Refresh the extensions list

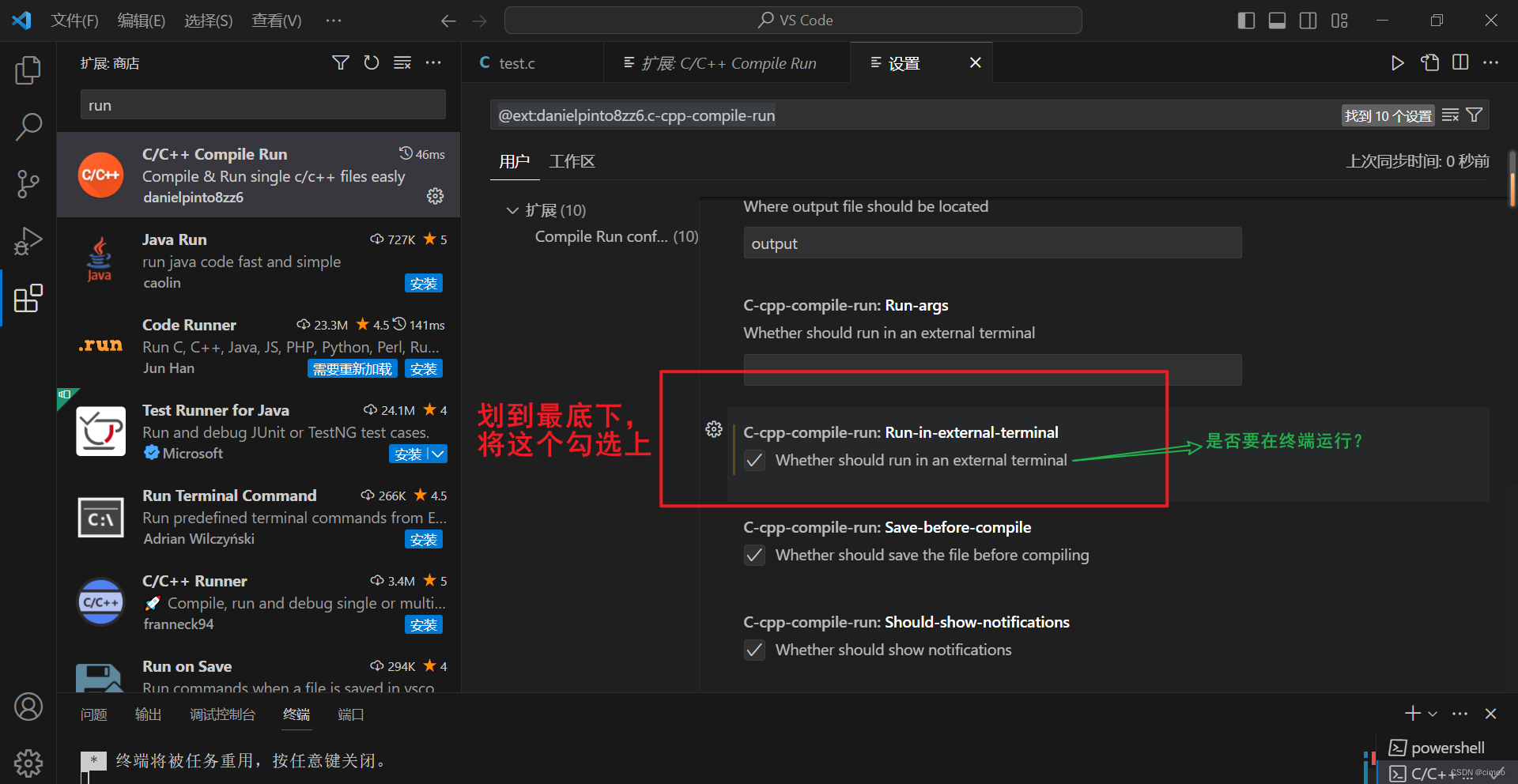coord(372,62)
